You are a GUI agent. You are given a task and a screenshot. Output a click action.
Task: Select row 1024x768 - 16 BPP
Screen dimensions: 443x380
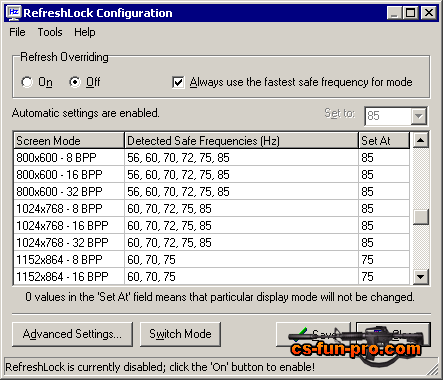click(212, 226)
